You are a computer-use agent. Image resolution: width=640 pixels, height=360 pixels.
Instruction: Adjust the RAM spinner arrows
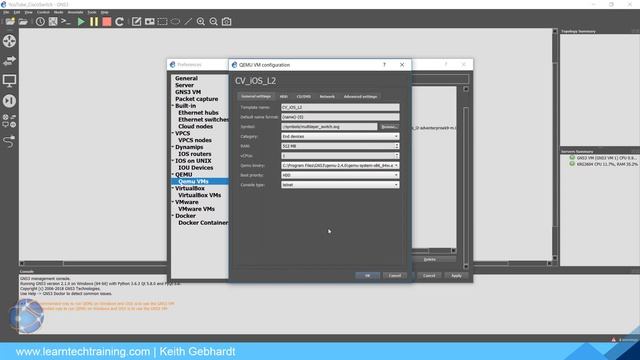[397, 146]
